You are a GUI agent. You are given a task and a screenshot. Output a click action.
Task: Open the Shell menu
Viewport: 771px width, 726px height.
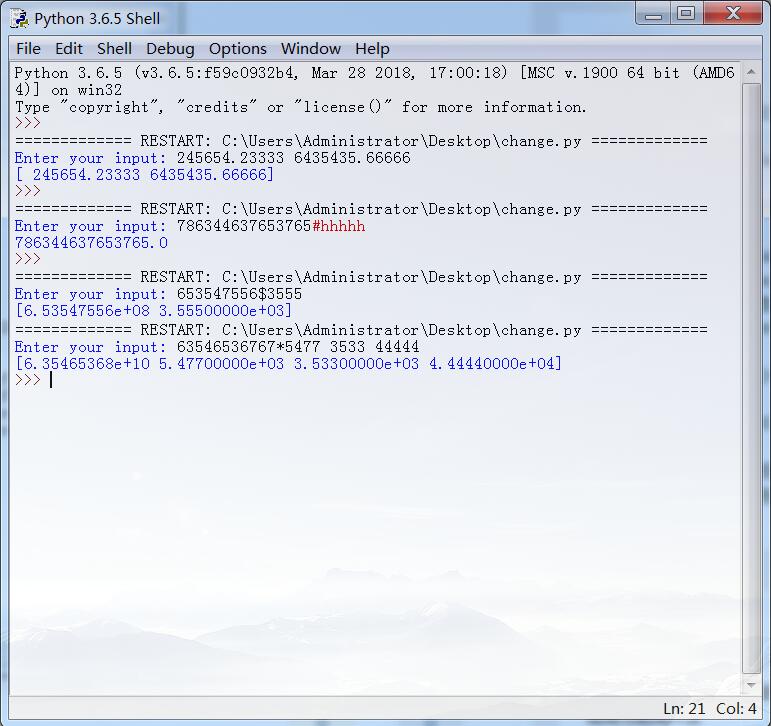pos(114,49)
